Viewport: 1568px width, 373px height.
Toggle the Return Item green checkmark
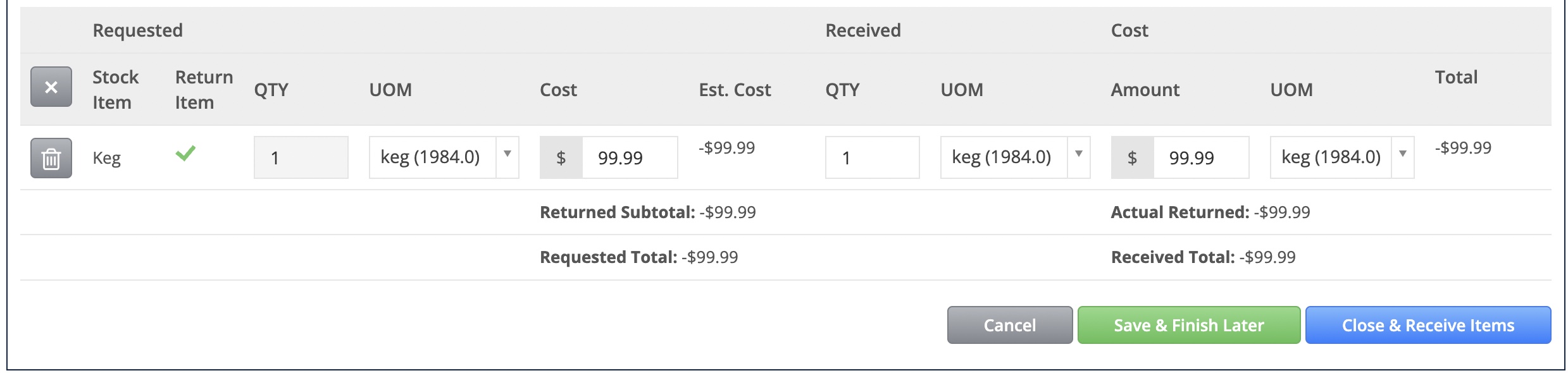coord(185,154)
